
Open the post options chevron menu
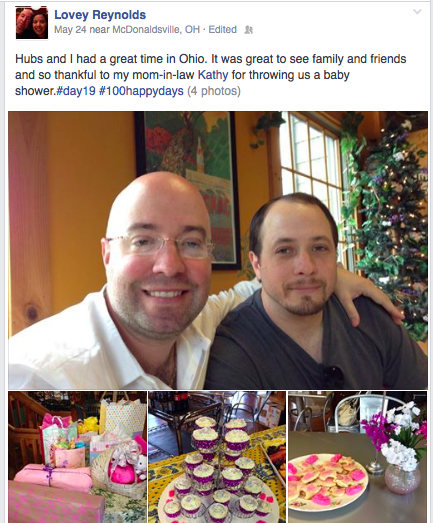tap(417, 12)
